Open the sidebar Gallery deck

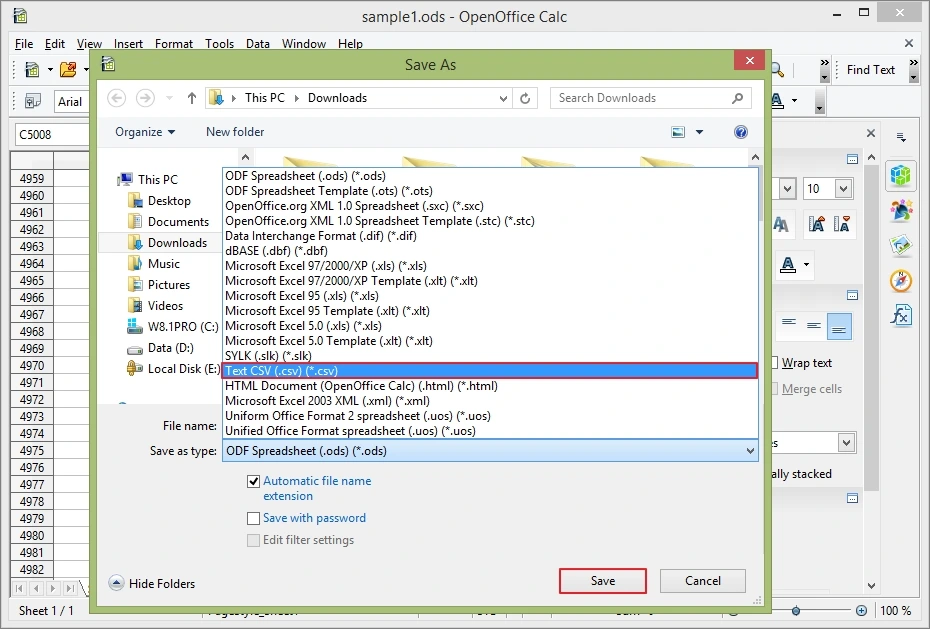click(x=900, y=245)
